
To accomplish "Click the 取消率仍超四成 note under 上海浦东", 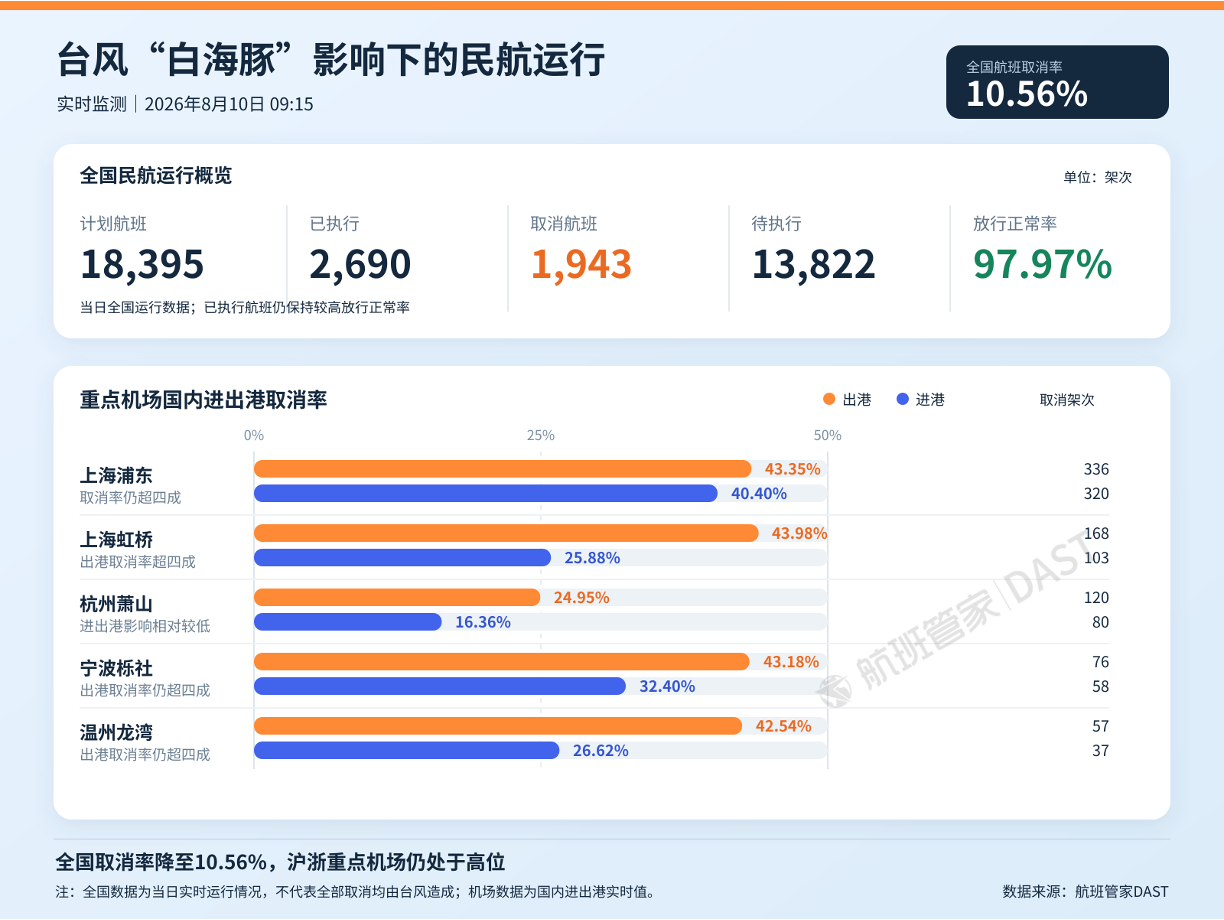I will point(131,498).
